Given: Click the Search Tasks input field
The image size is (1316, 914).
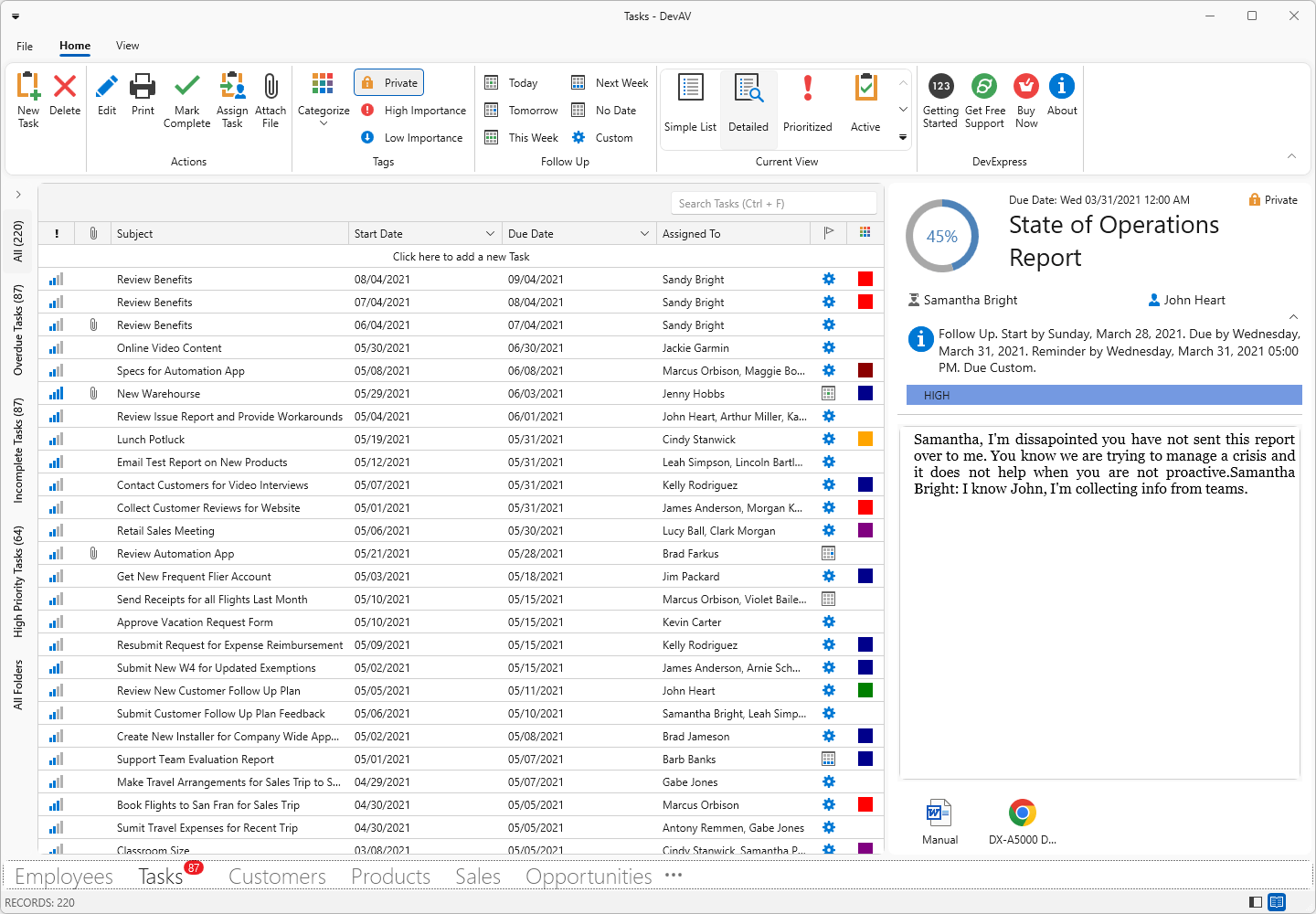Looking at the screenshot, I should [773, 204].
